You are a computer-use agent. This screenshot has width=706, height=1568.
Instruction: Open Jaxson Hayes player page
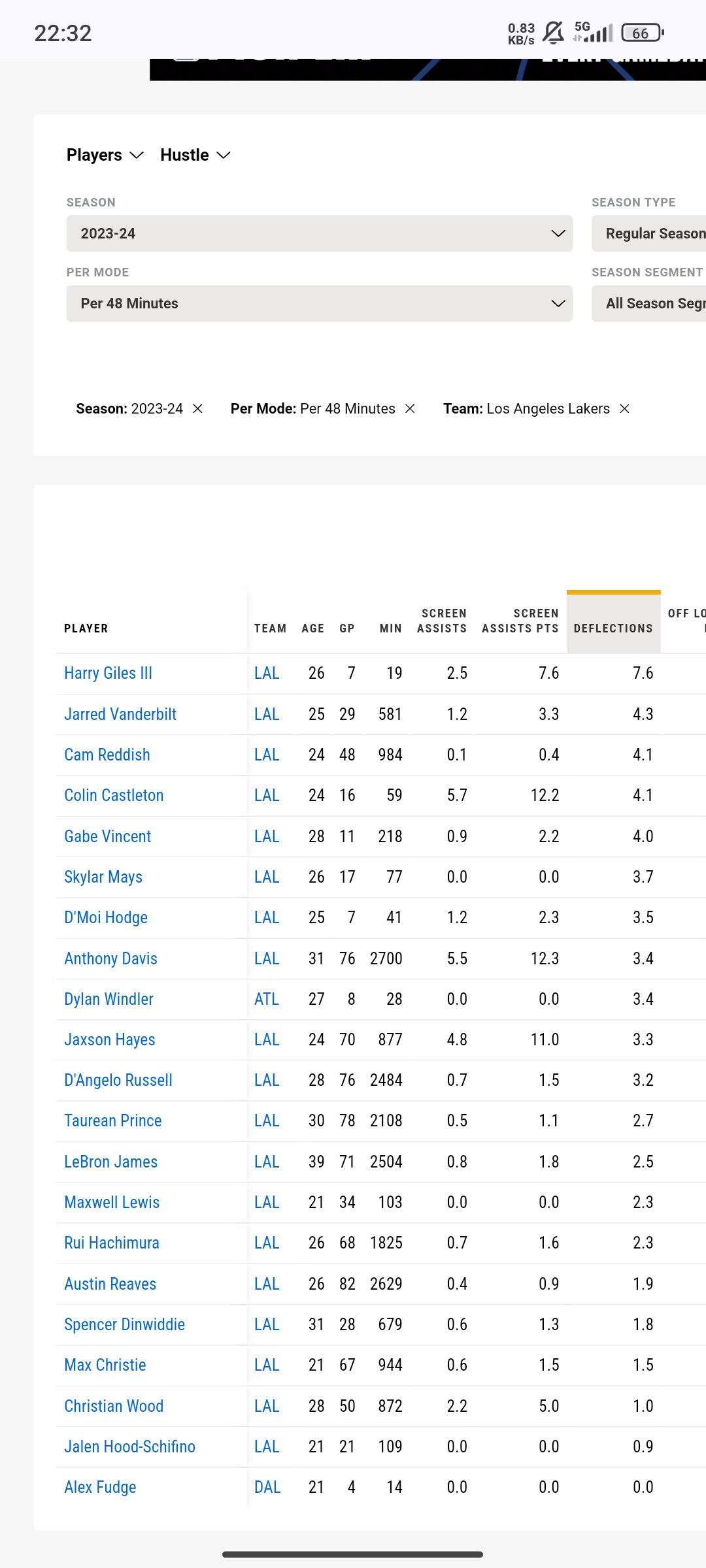(110, 1039)
